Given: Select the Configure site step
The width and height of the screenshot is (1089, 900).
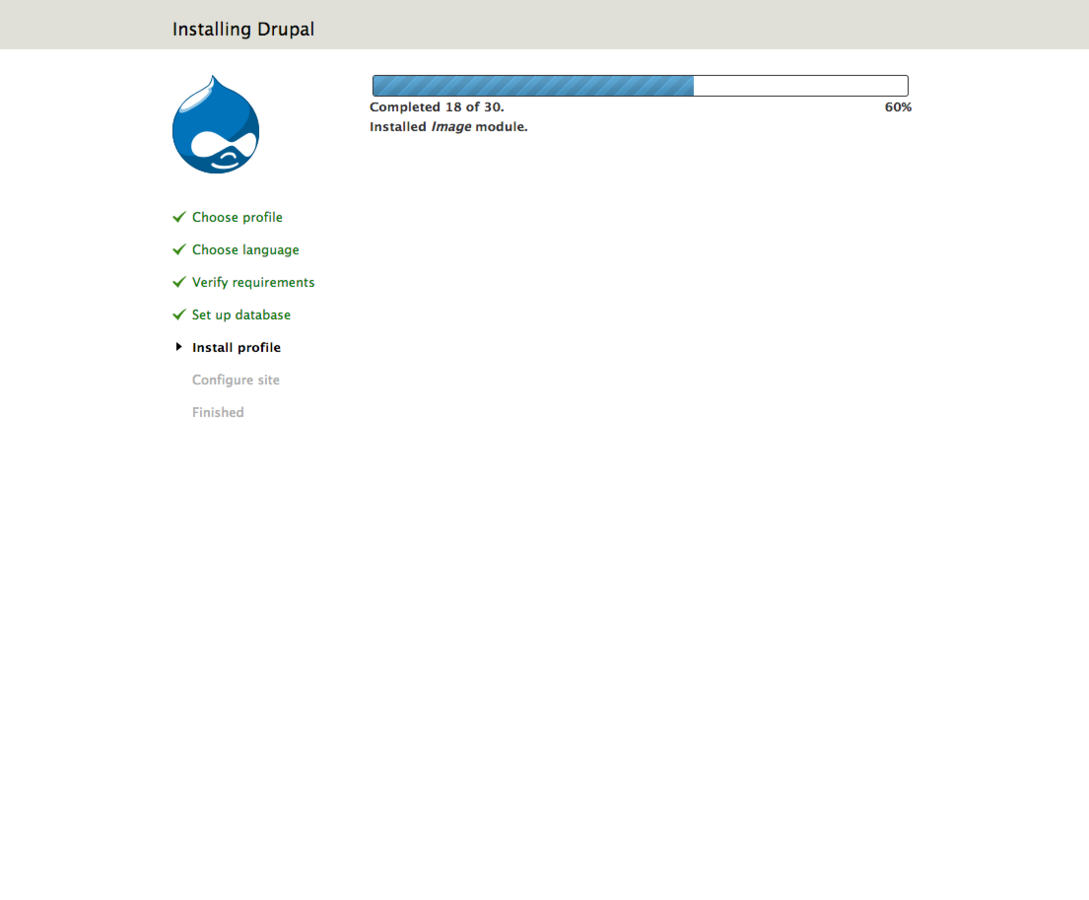Looking at the screenshot, I should pyautogui.click(x=236, y=380).
